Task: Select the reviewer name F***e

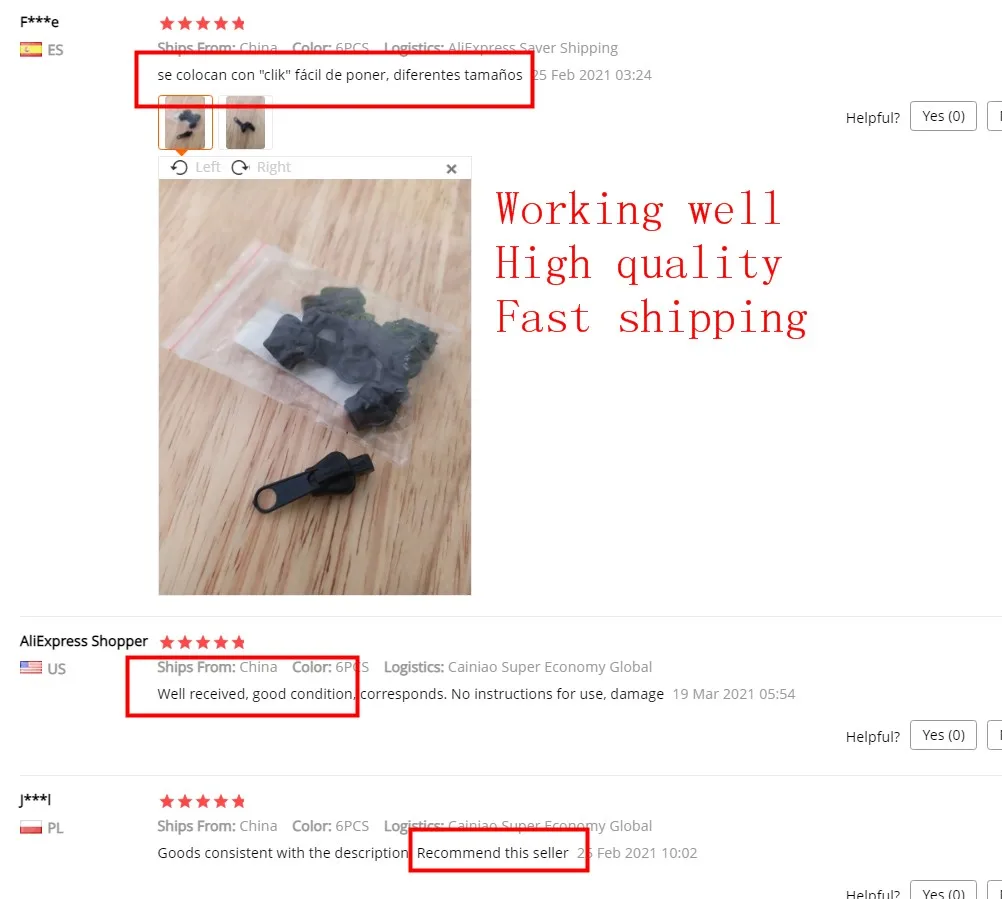Action: click(x=39, y=22)
